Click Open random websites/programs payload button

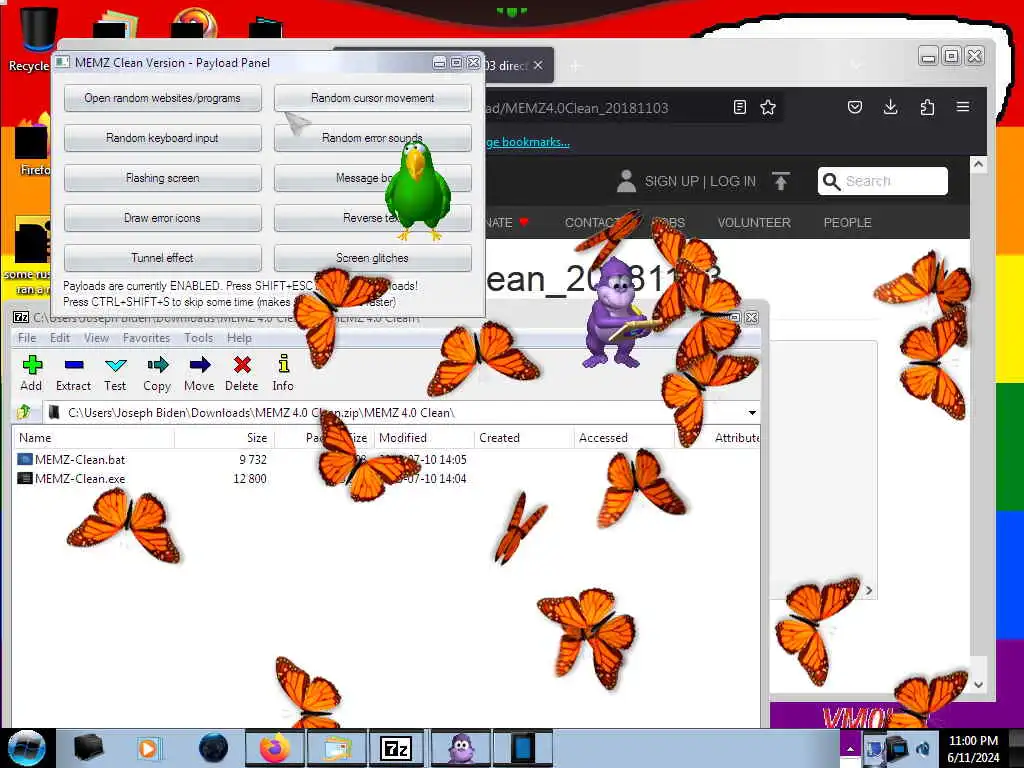tap(163, 98)
